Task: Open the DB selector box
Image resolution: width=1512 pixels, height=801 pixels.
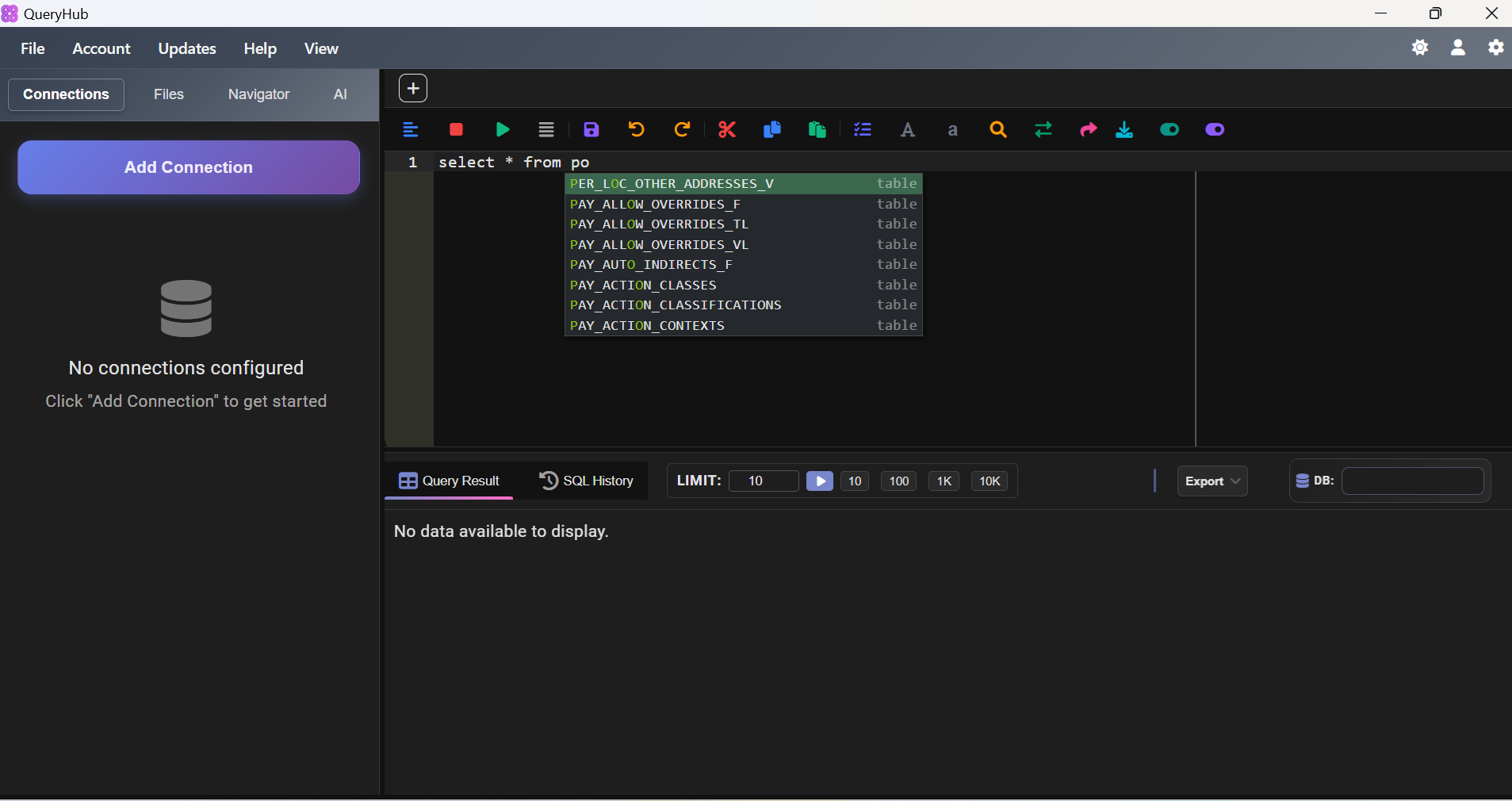Action: [x=1412, y=481]
